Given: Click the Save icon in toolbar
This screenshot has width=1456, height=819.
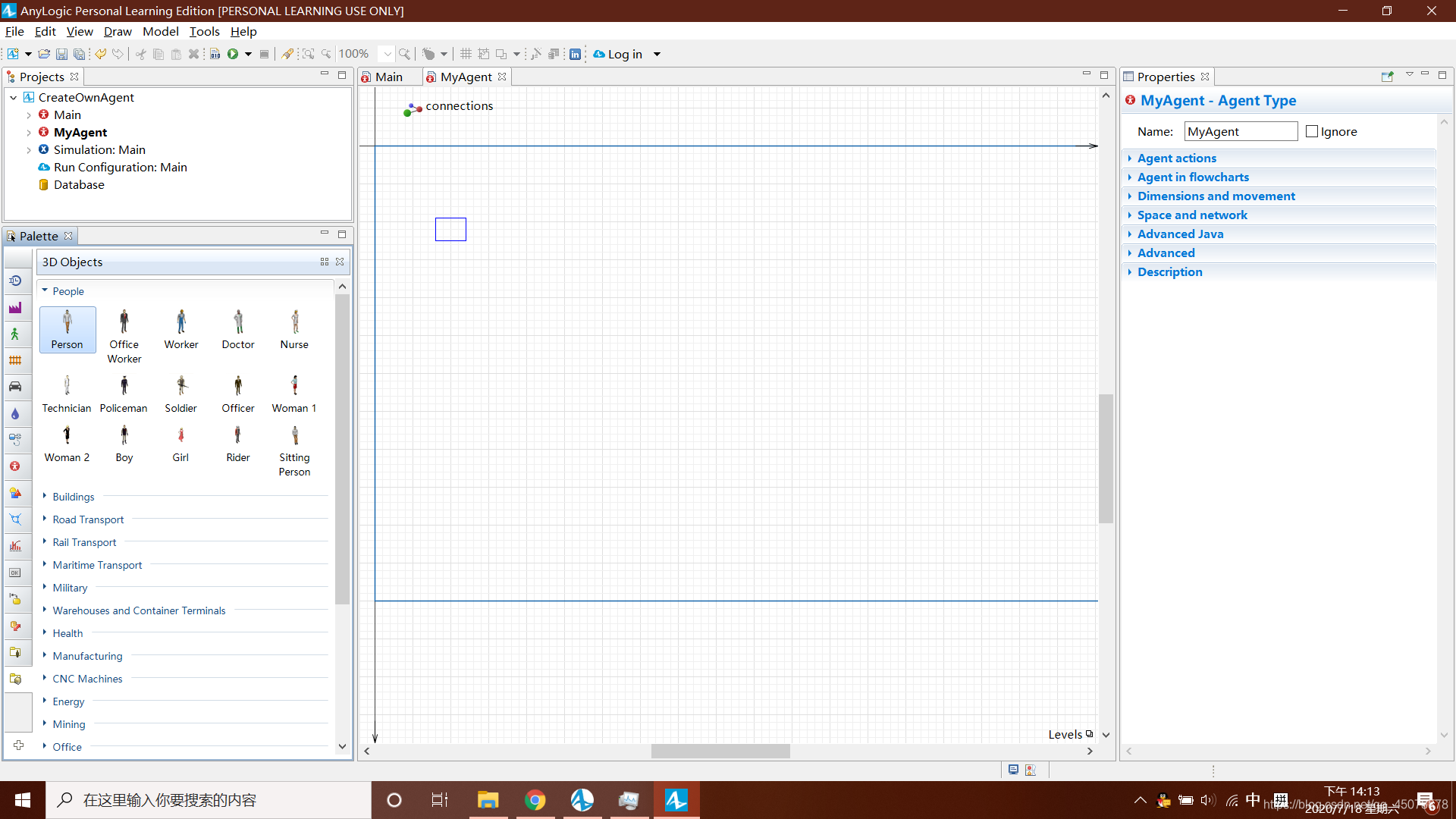Looking at the screenshot, I should 61,54.
